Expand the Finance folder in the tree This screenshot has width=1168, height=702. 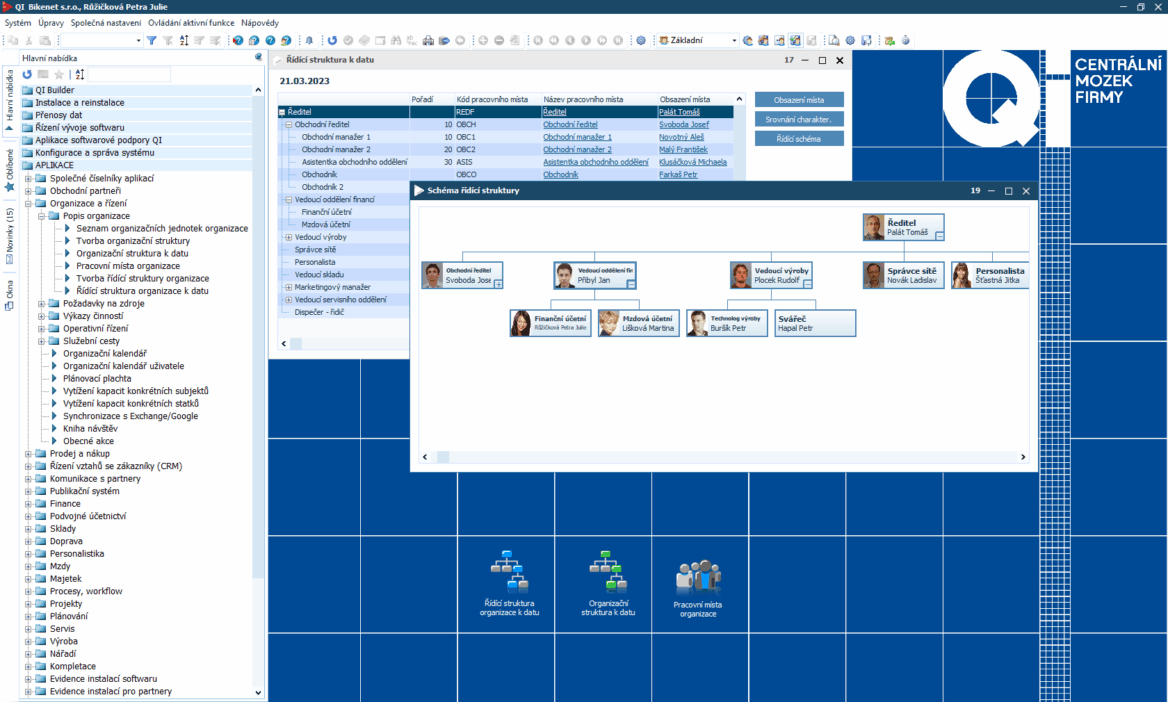(29, 504)
